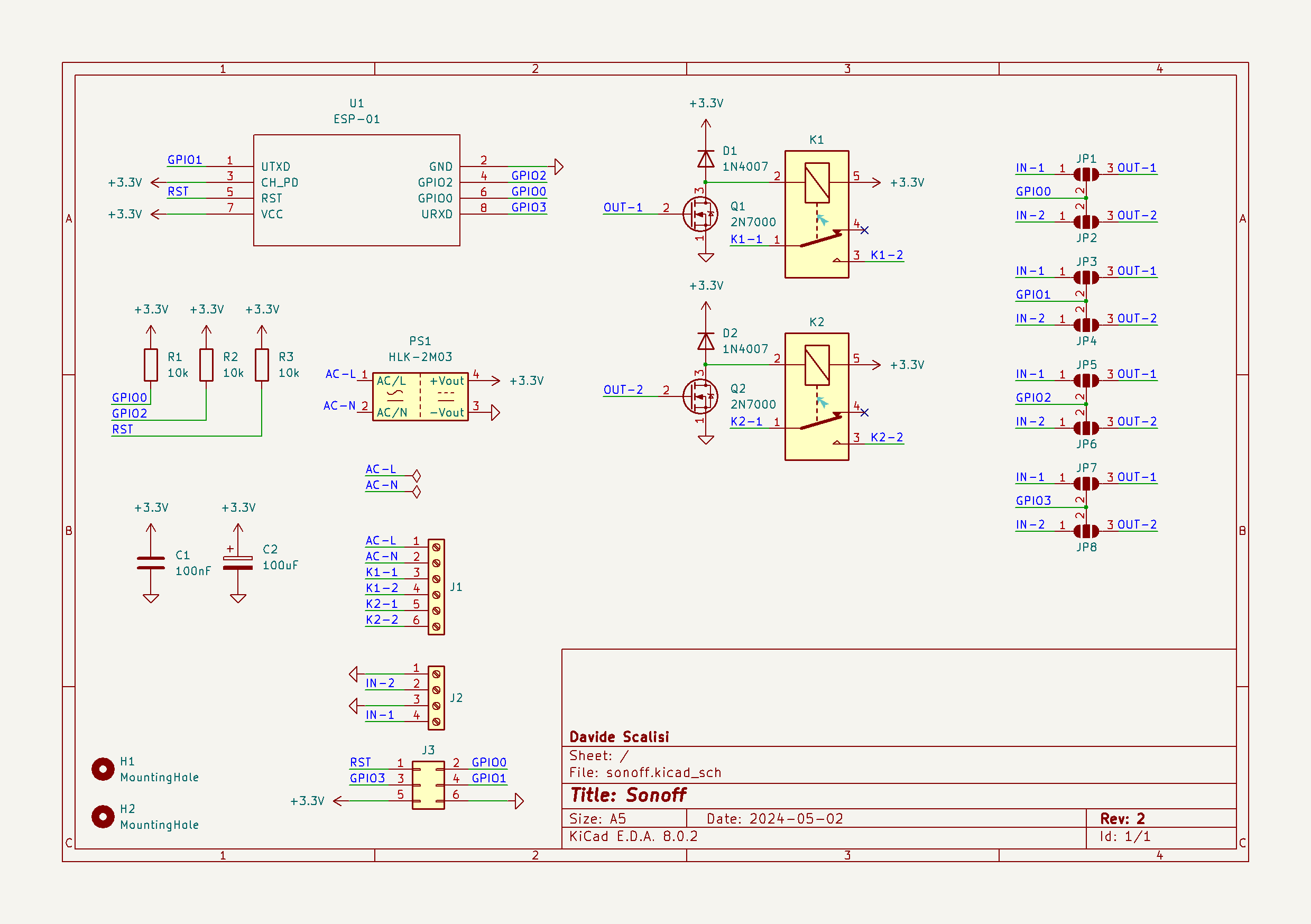Click capacitor C1 100nF symbol
1311x924 pixels.
coord(151,562)
